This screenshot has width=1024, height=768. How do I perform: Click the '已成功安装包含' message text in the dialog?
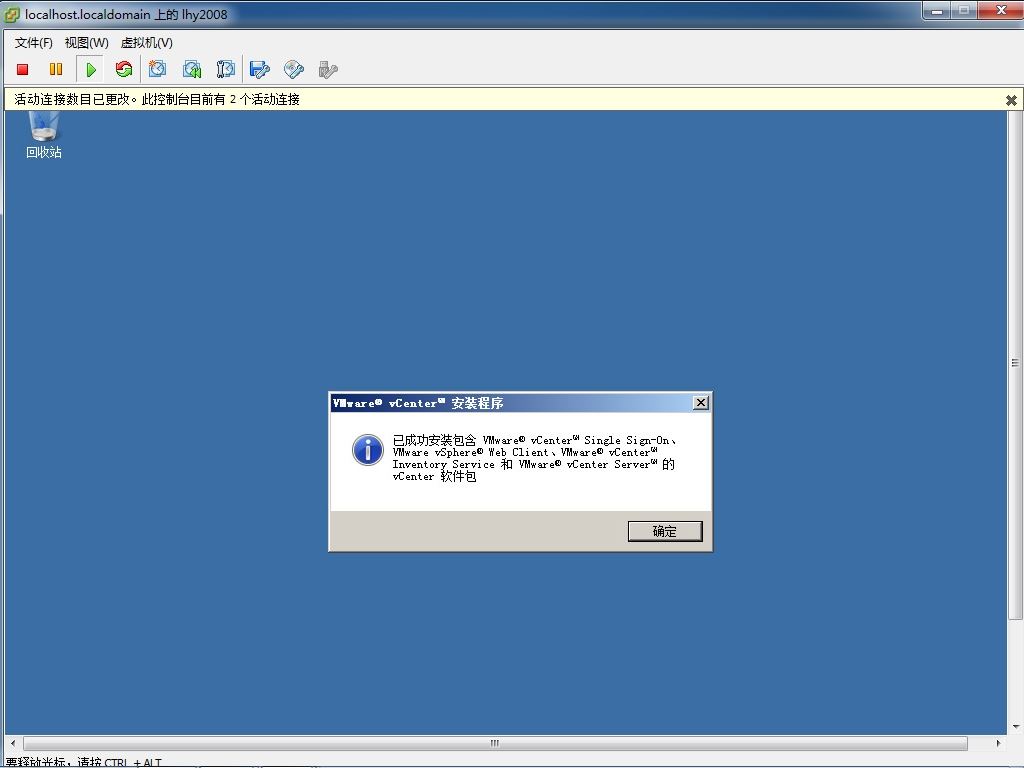tap(534, 458)
